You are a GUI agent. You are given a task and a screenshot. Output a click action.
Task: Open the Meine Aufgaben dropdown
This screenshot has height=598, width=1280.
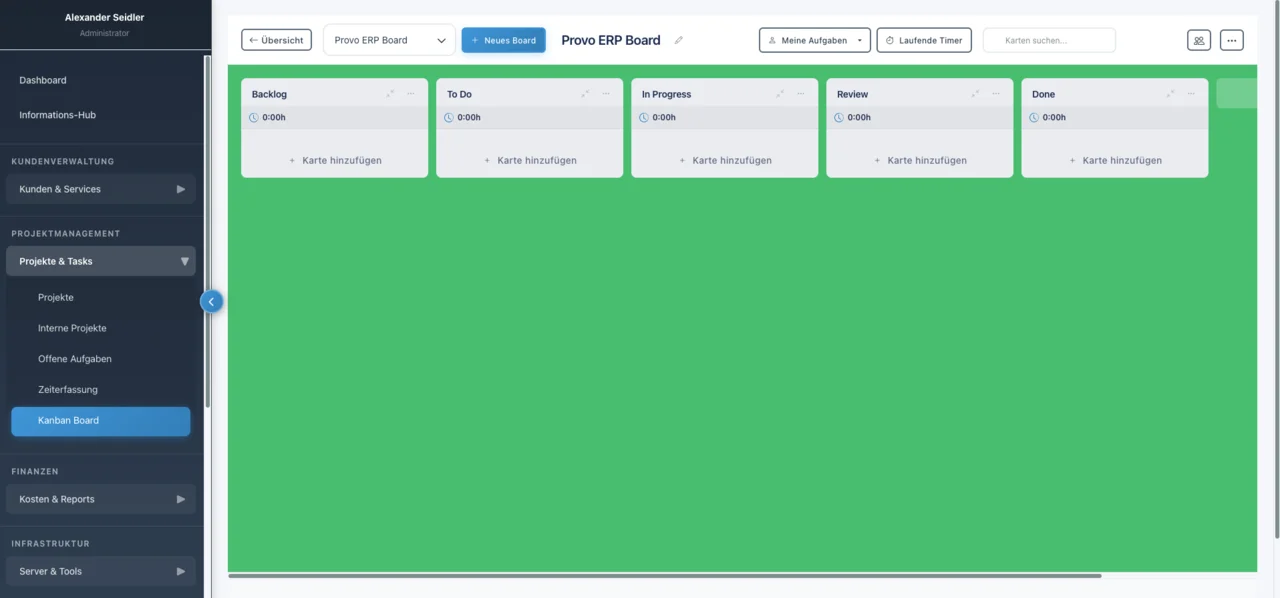click(x=814, y=40)
